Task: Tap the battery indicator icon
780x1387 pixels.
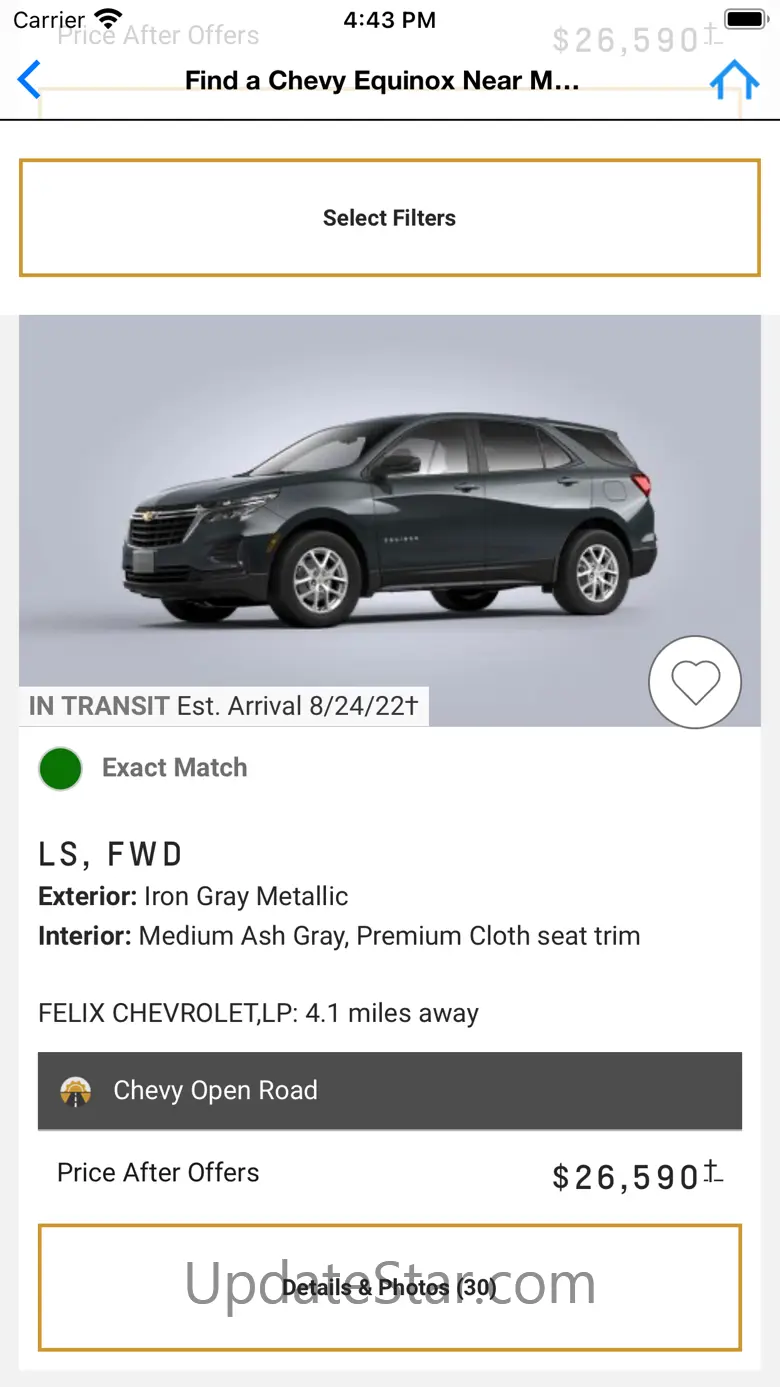Action: [745, 19]
